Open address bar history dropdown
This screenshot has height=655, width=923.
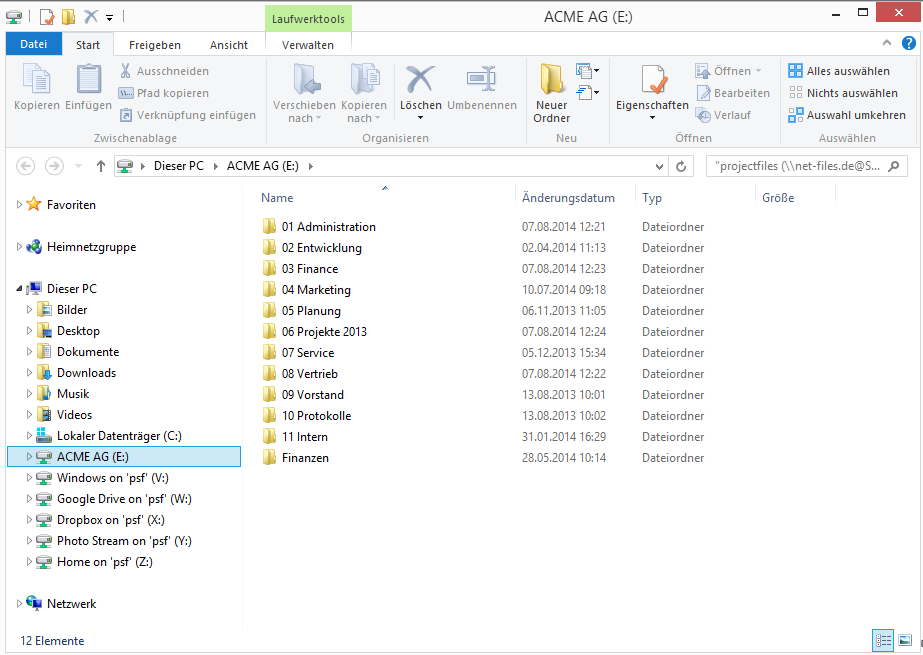coord(659,167)
